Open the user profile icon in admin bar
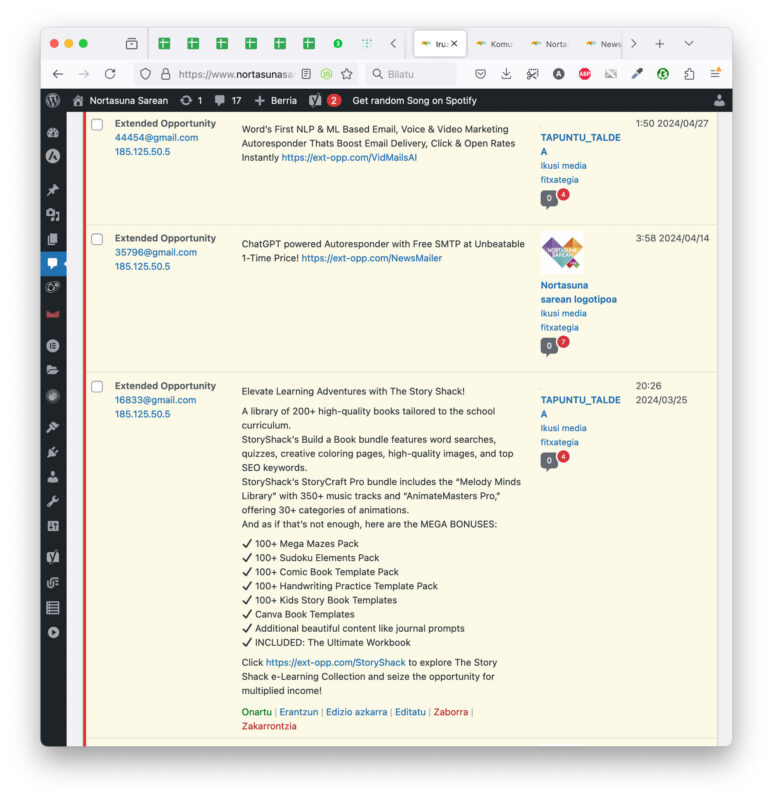 [719, 101]
